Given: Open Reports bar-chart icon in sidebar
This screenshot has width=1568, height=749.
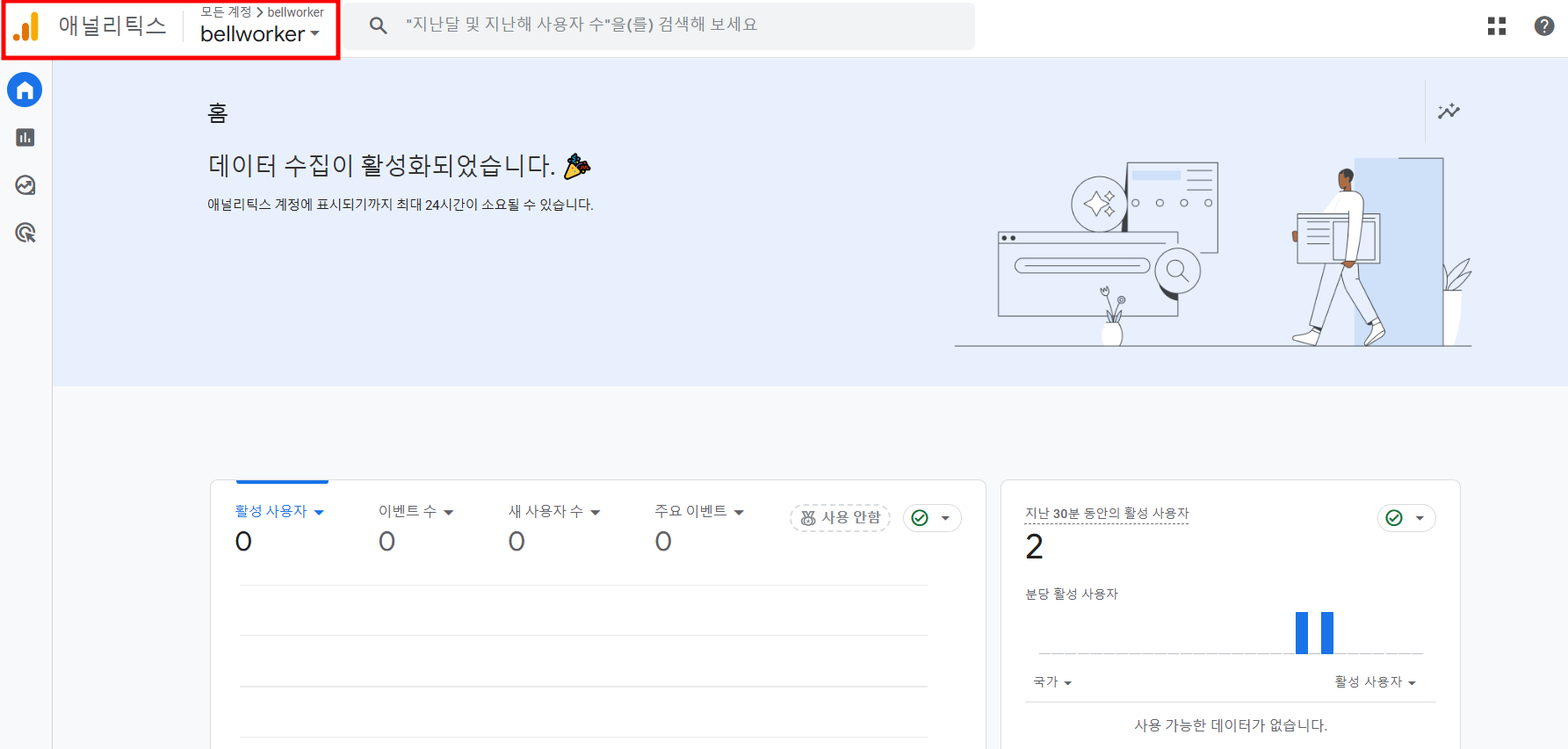Looking at the screenshot, I should (25, 137).
